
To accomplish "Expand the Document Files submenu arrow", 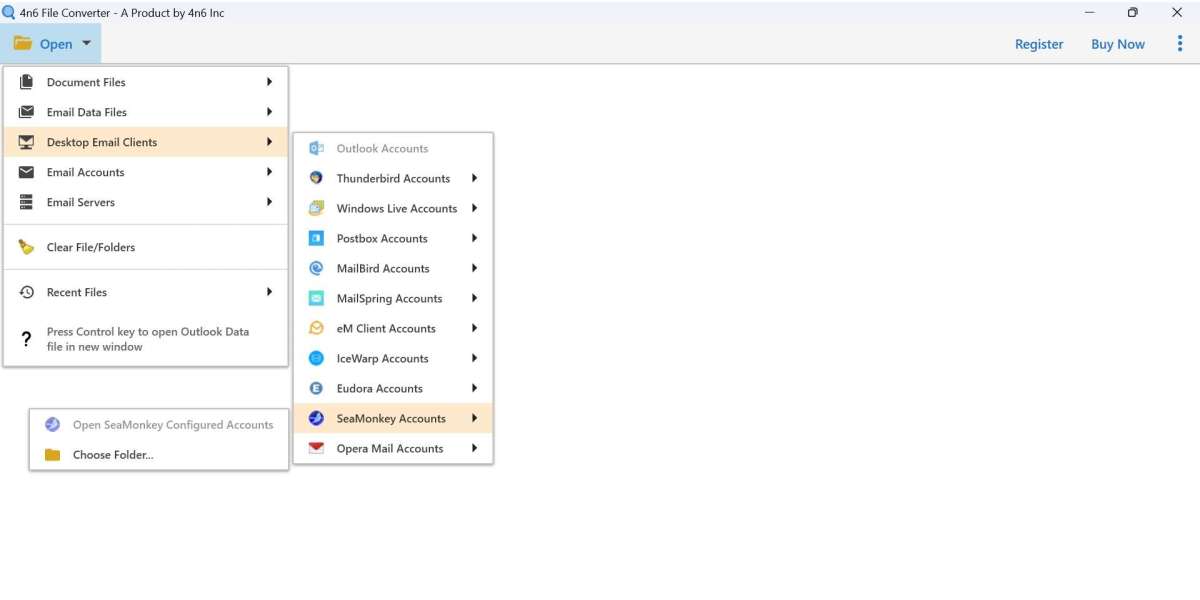I will coord(270,82).
